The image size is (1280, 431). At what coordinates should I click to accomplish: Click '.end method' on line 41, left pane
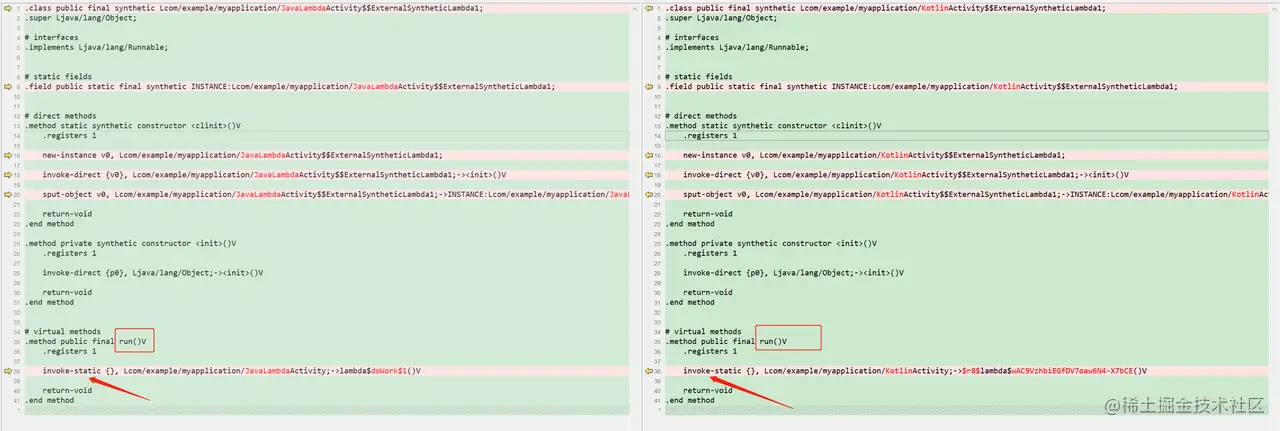tap(49, 400)
